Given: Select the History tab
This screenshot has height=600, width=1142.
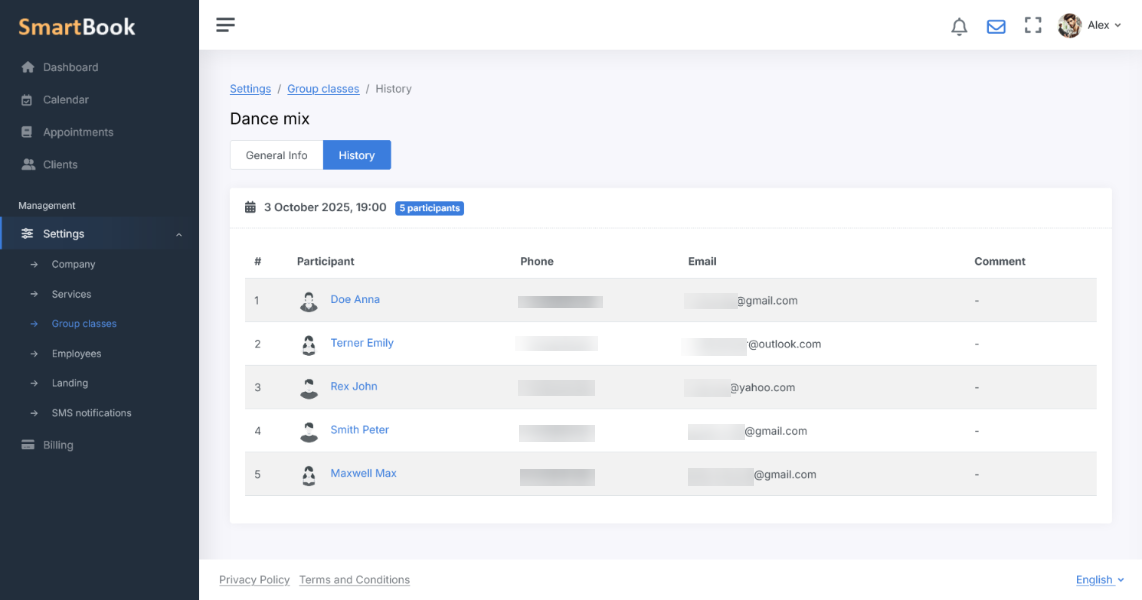Looking at the screenshot, I should 357,156.
